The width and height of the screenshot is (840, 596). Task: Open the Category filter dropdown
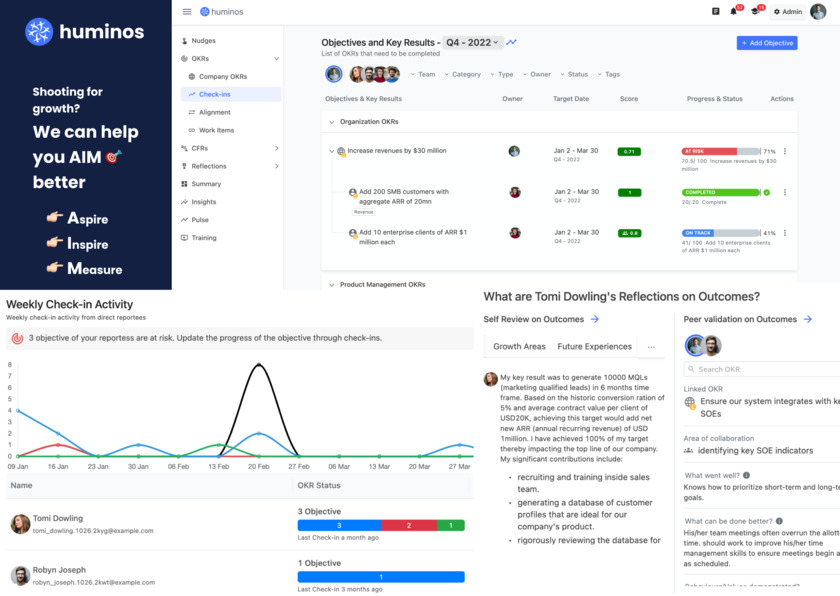[x=463, y=75]
